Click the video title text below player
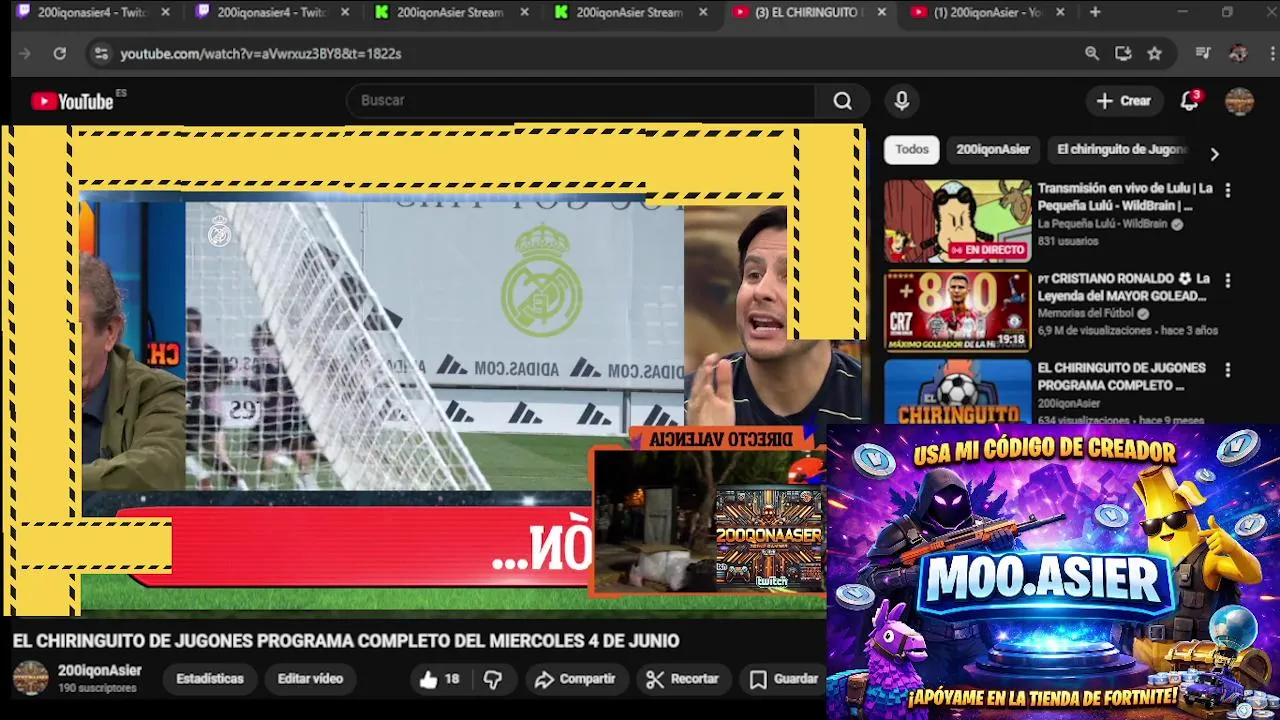The image size is (1280, 720). click(x=346, y=641)
